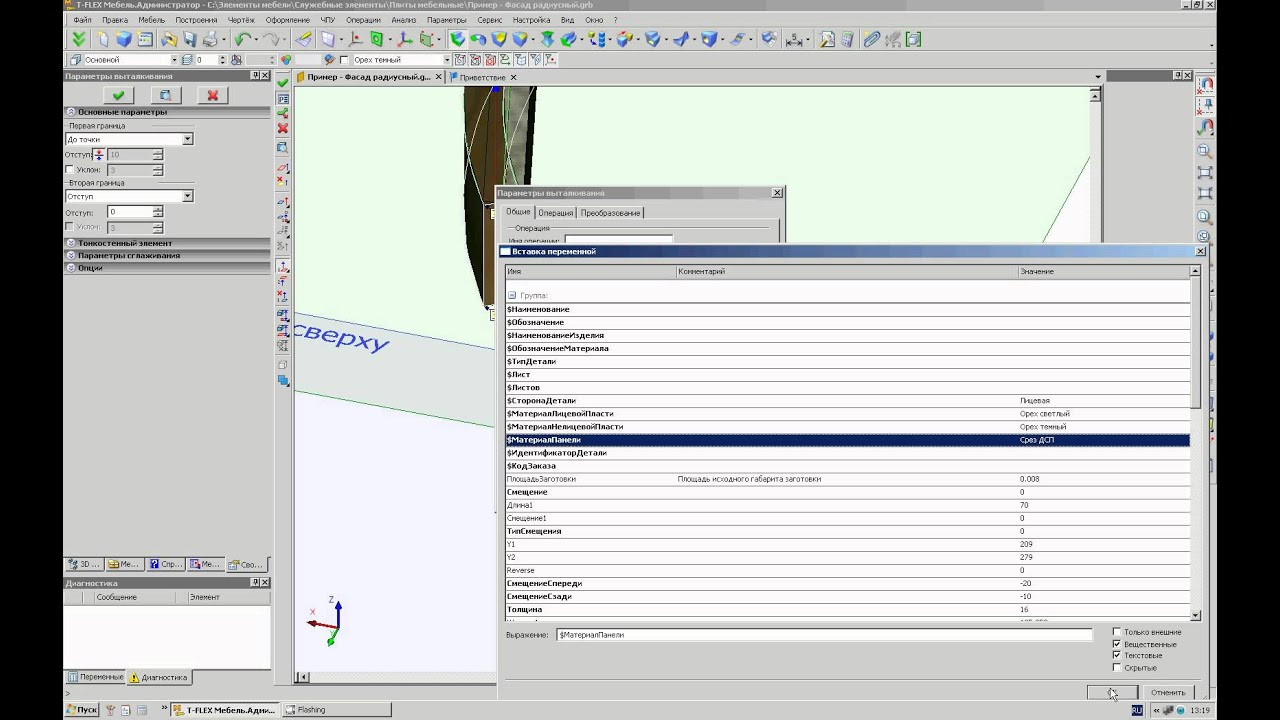Image resolution: width=1280 pixels, height=720 pixels.
Task: Toggle the 'Скрытые' checkbox
Action: pyautogui.click(x=1117, y=668)
